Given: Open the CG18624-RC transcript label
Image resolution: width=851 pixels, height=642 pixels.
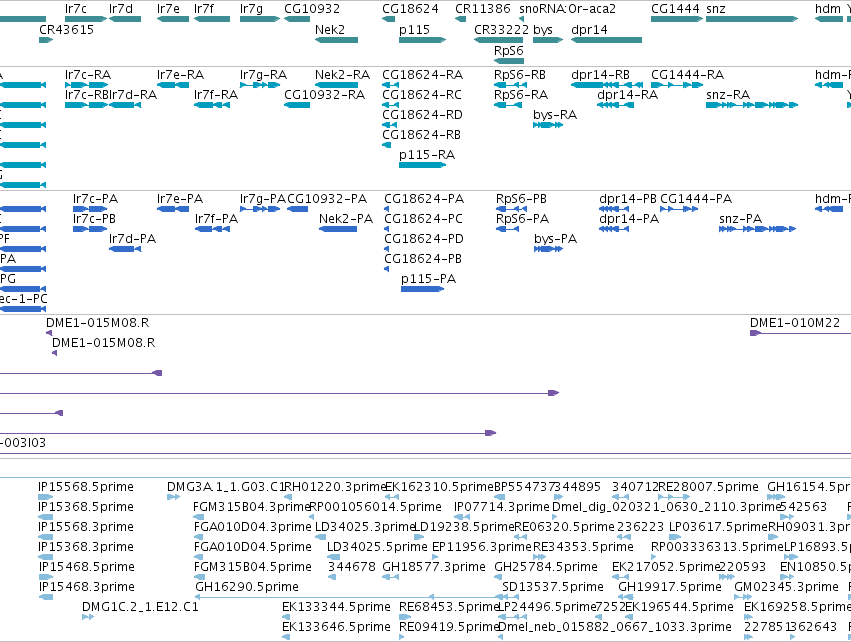Looking at the screenshot, I should pos(422,94).
